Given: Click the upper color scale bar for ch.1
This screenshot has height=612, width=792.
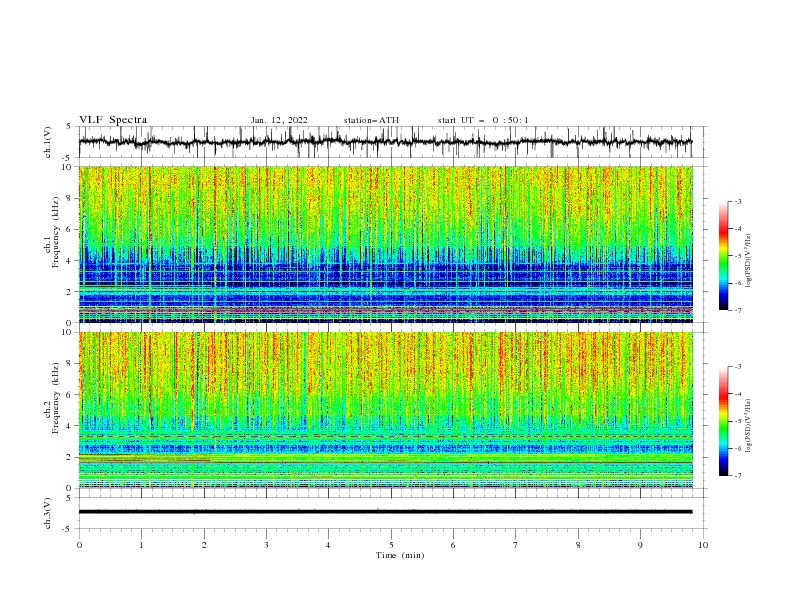Looking at the screenshot, I should pos(724,255).
